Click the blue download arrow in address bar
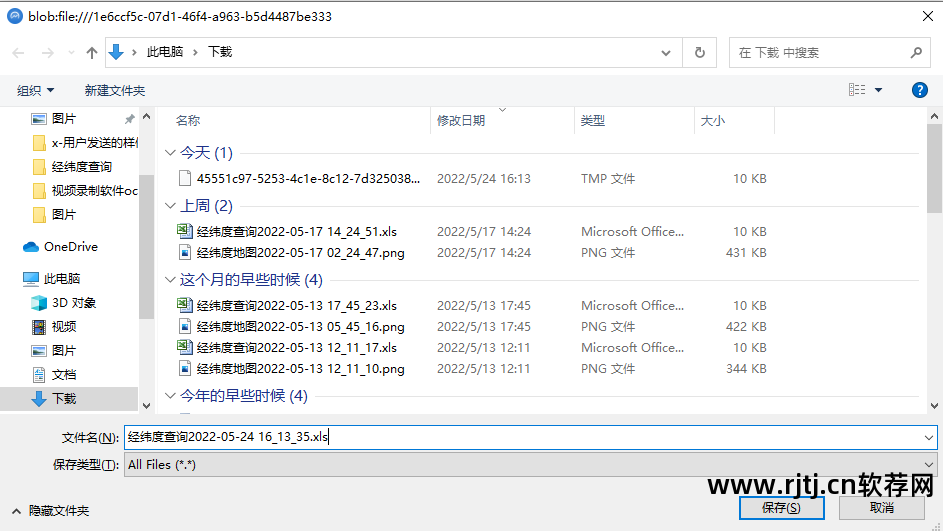This screenshot has height=531, width=943. point(116,52)
